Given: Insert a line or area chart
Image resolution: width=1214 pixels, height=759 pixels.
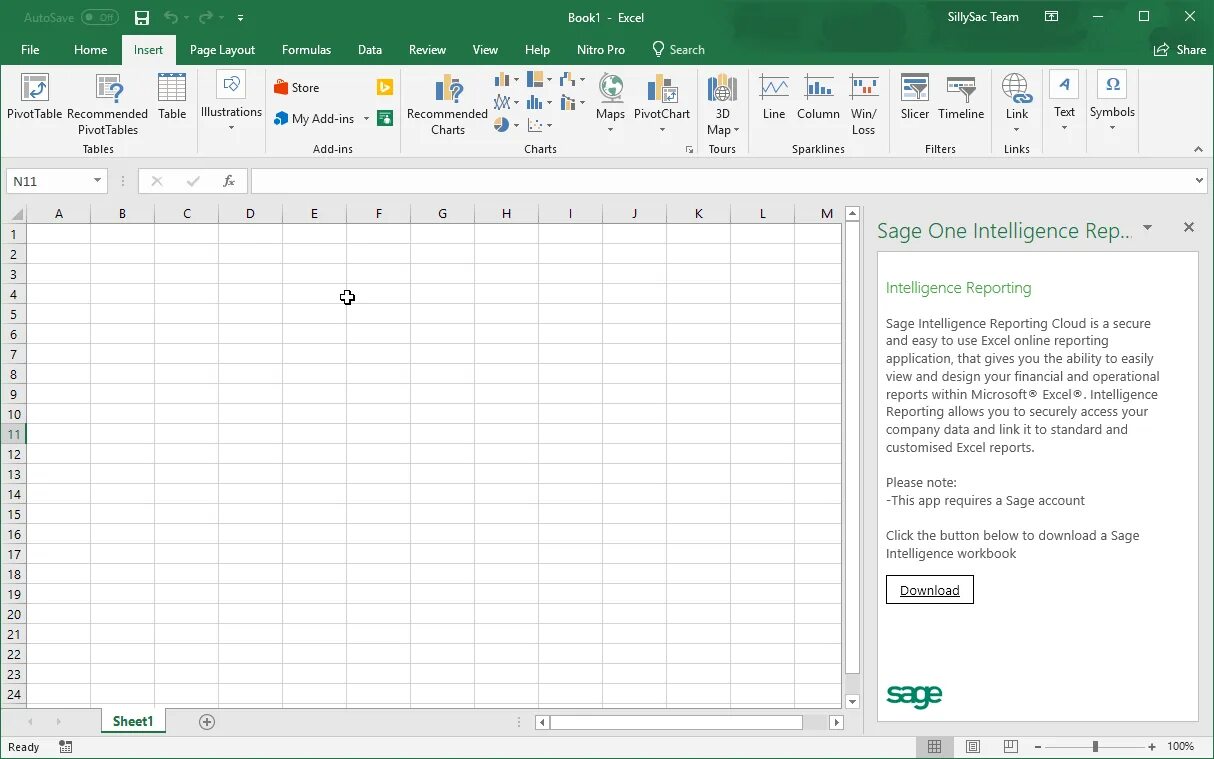Looking at the screenshot, I should point(506,102).
